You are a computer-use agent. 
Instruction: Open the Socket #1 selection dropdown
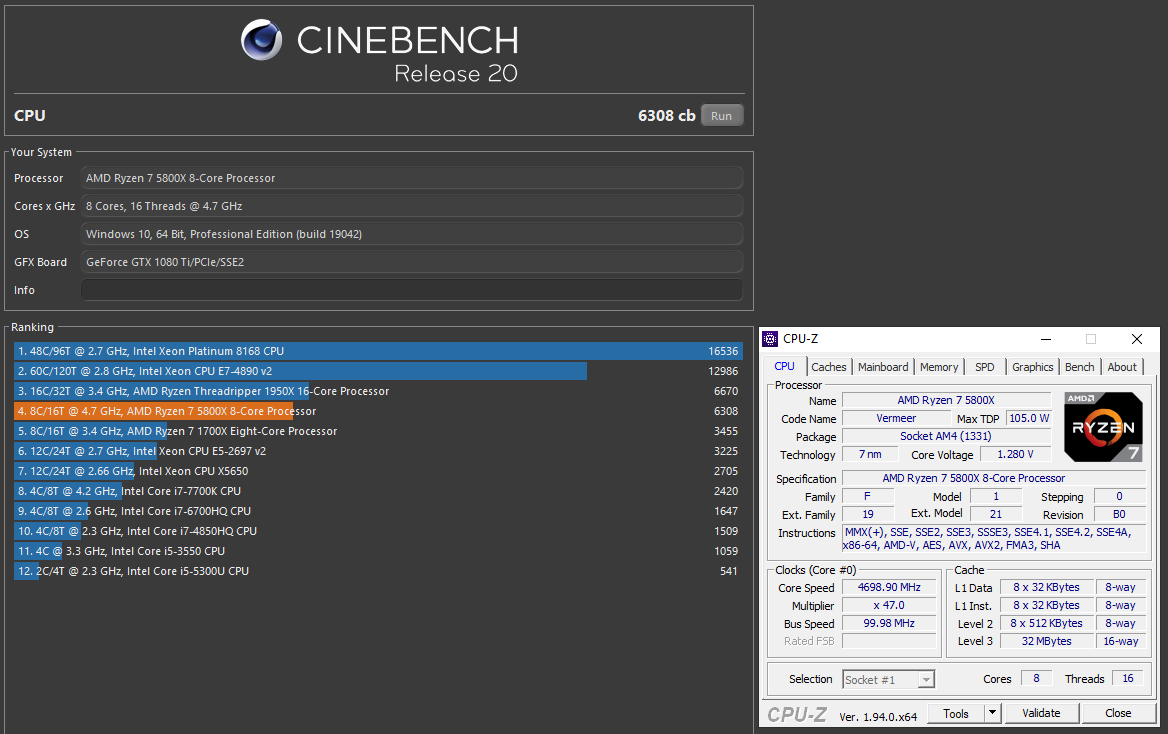pos(889,680)
